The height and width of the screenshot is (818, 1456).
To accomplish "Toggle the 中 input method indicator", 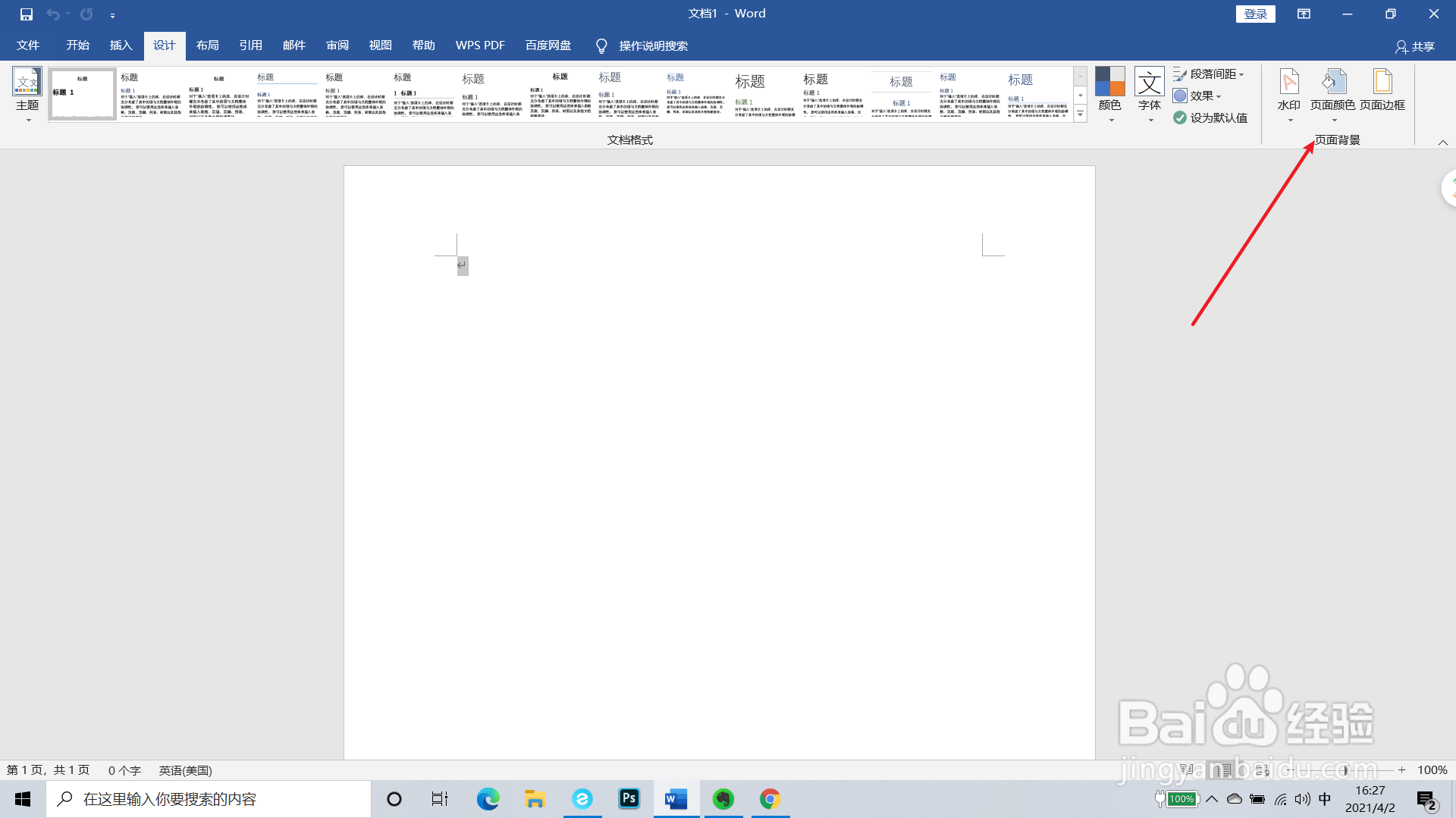I will [1325, 799].
